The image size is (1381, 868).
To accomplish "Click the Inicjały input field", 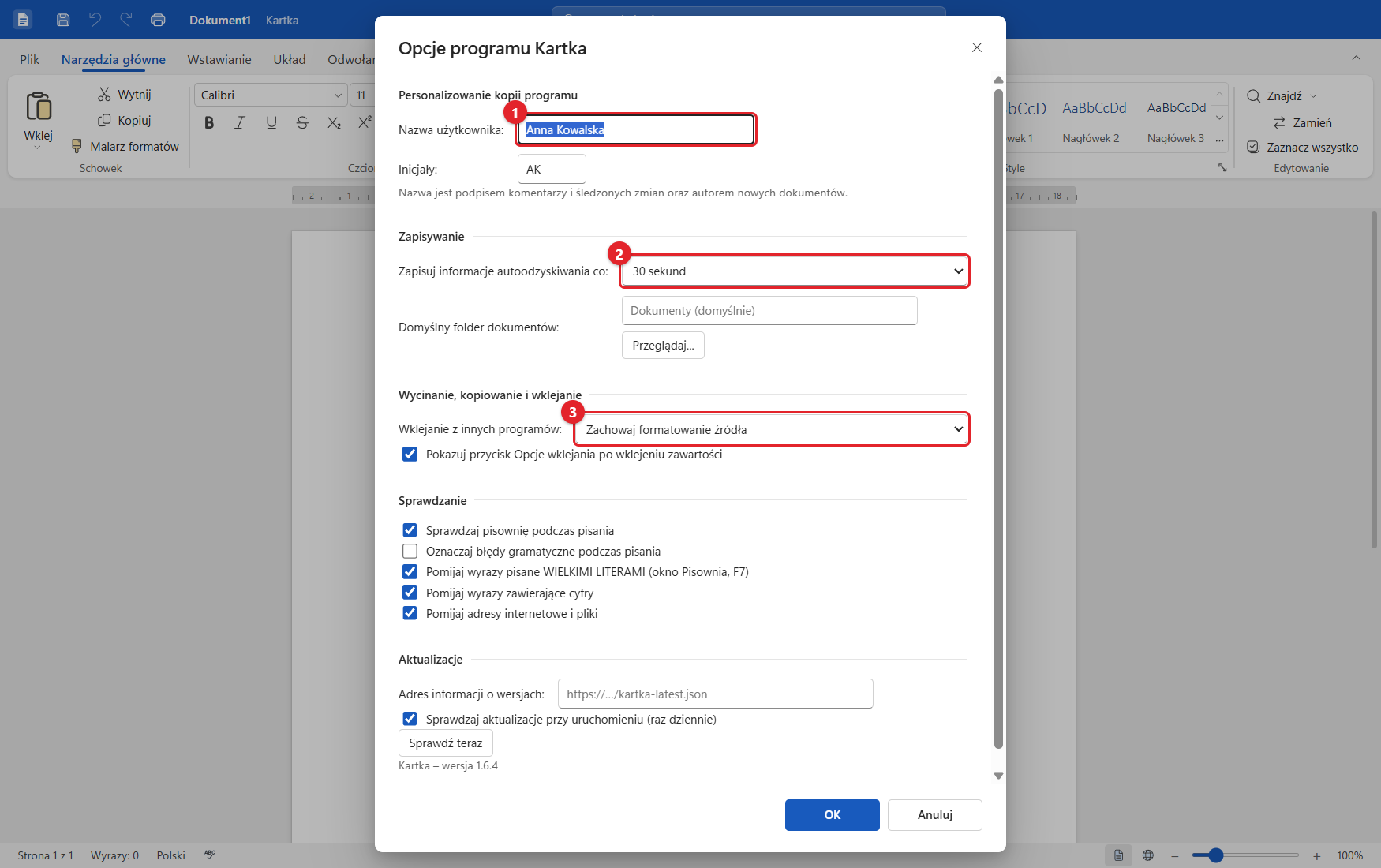I will pos(552,169).
